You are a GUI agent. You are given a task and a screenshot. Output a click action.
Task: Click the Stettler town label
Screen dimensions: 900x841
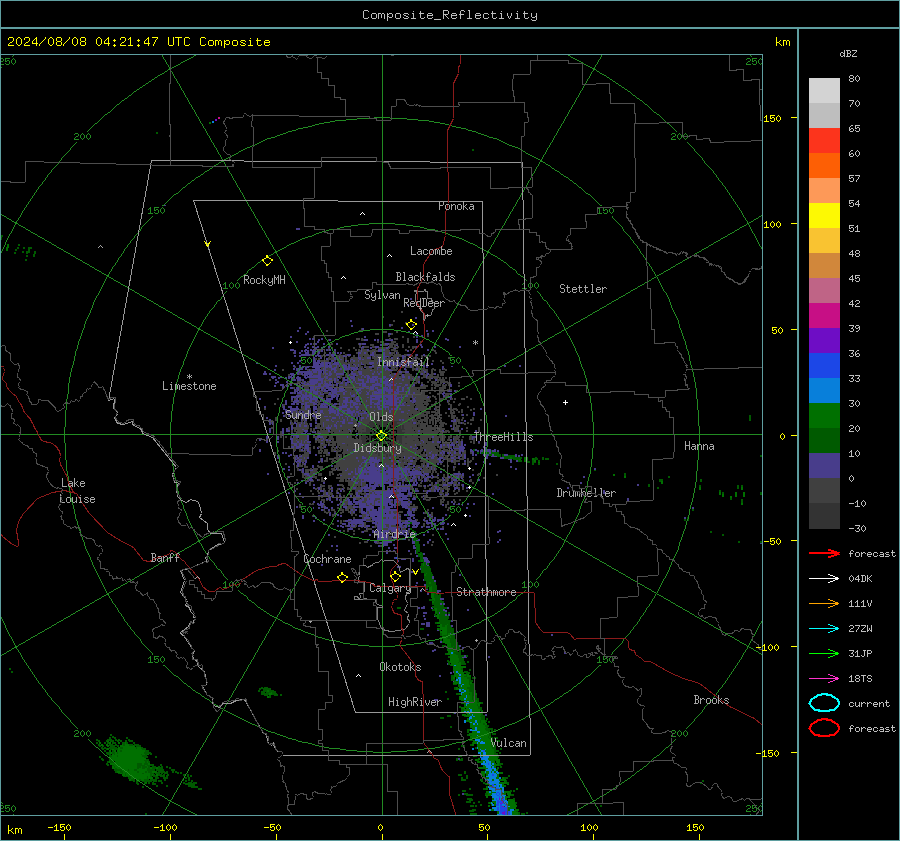point(583,289)
